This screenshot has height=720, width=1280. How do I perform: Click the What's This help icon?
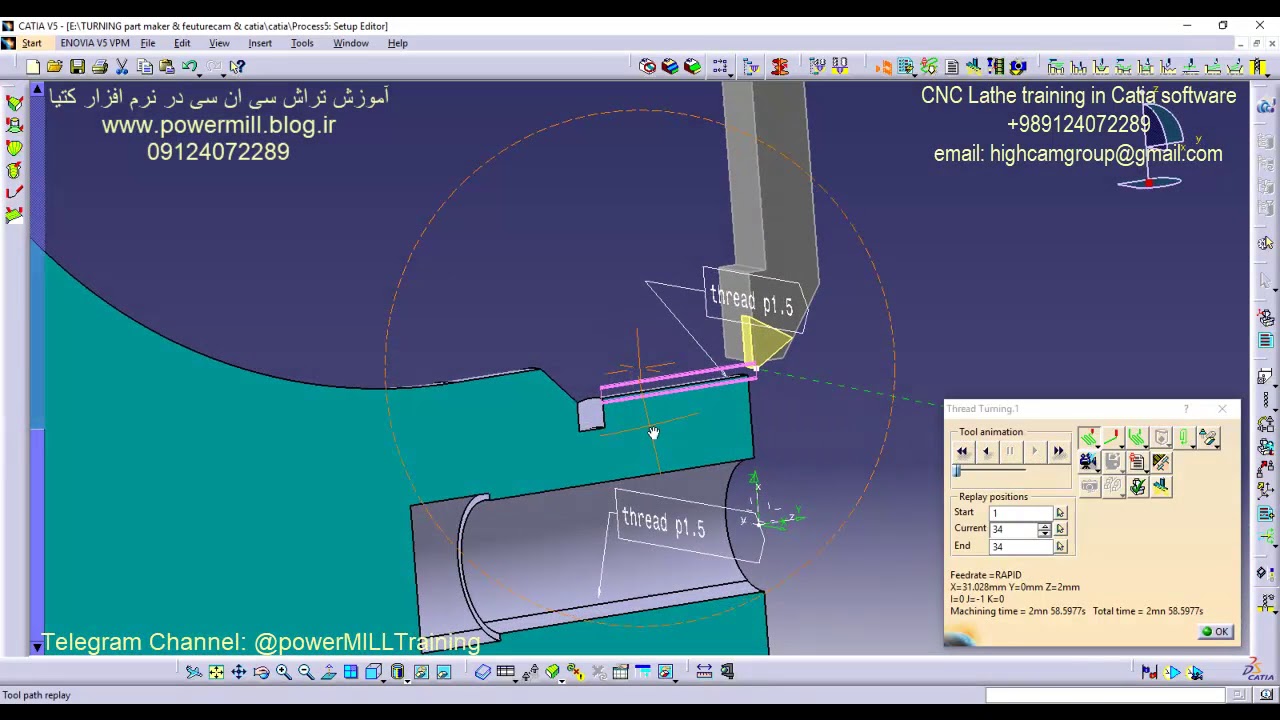[237, 67]
